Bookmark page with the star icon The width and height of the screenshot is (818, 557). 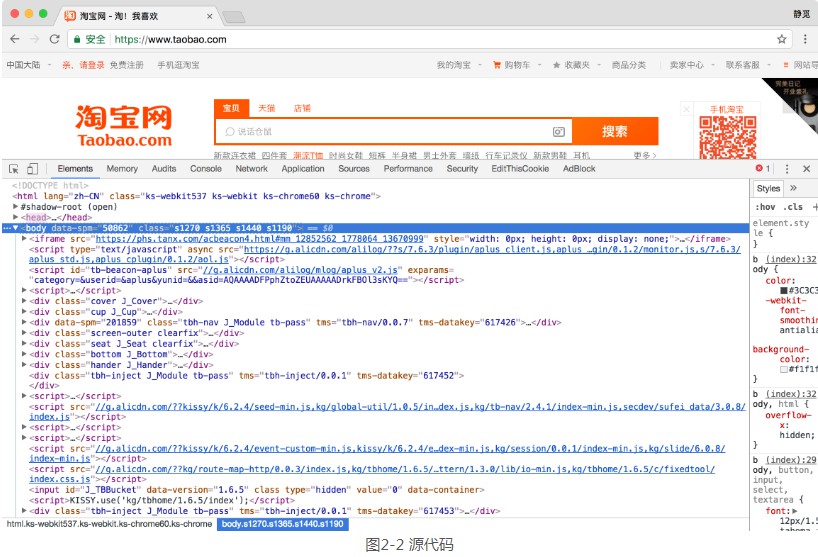(x=781, y=39)
